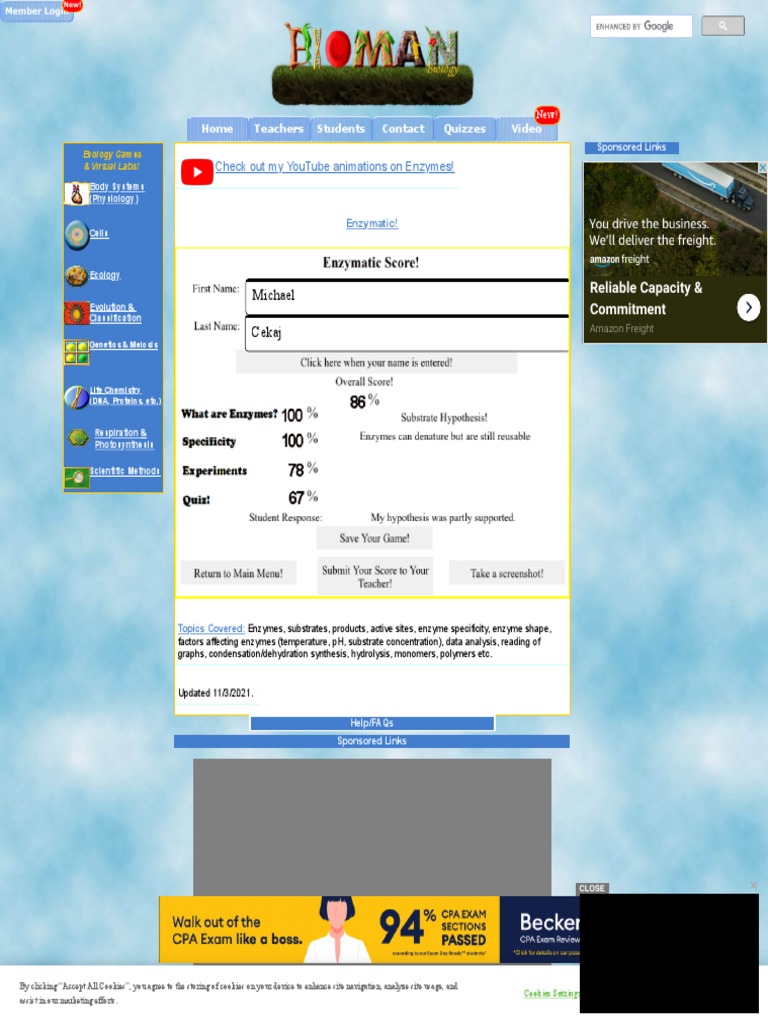This screenshot has height=1024, width=768.
Task: Open Evolution & Classification link
Action: (x=116, y=313)
